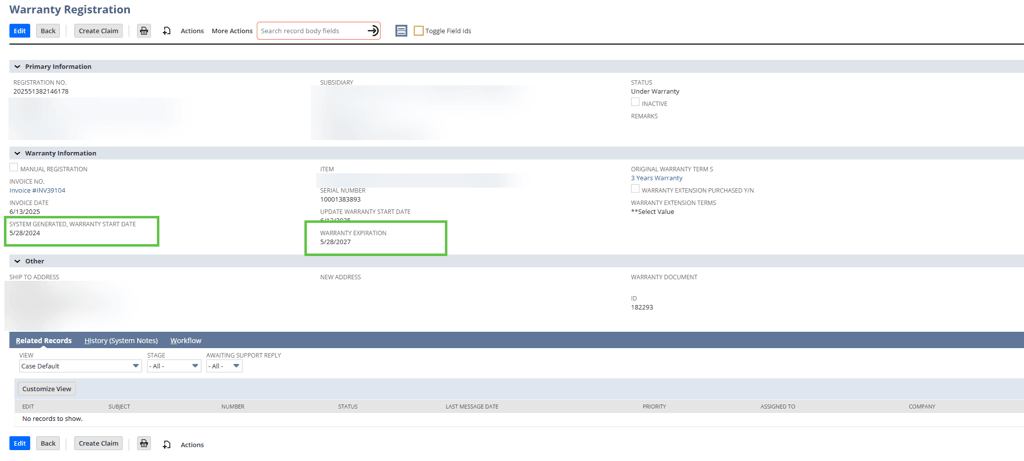Screen dimensions: 1024x461
Task: Check the Manual Registration checkbox
Action: coord(14,168)
